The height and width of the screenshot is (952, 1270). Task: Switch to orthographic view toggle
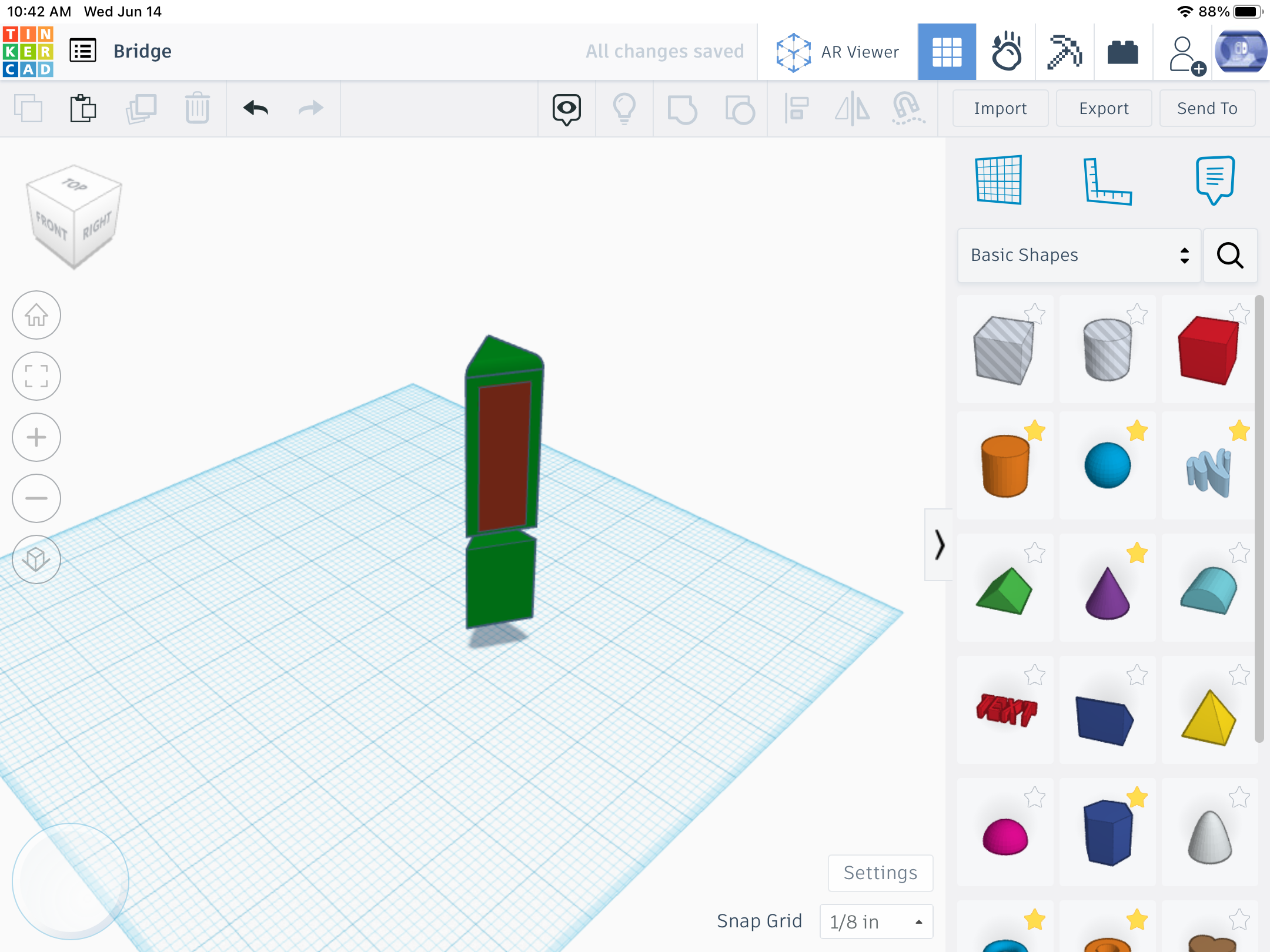(36, 559)
